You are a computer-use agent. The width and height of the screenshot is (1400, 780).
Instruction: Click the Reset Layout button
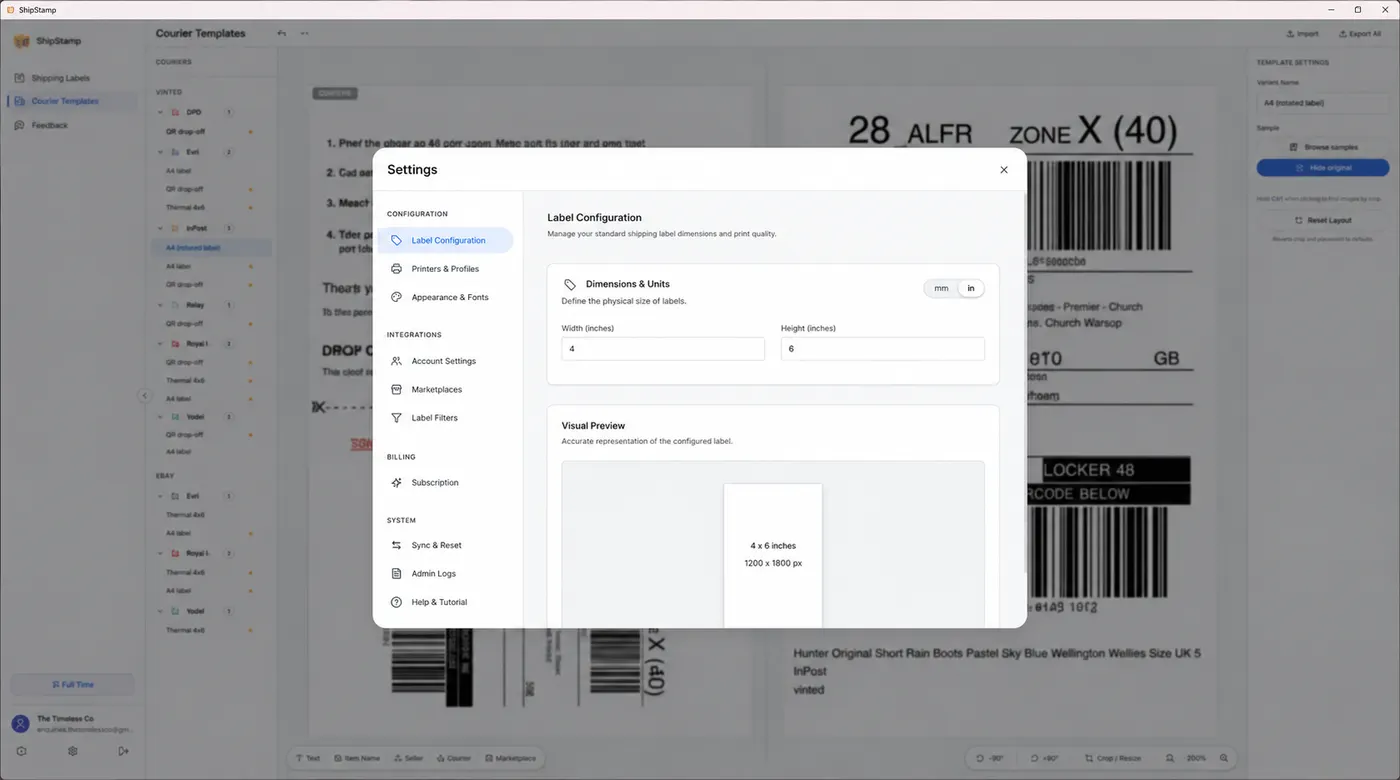tap(1323, 220)
